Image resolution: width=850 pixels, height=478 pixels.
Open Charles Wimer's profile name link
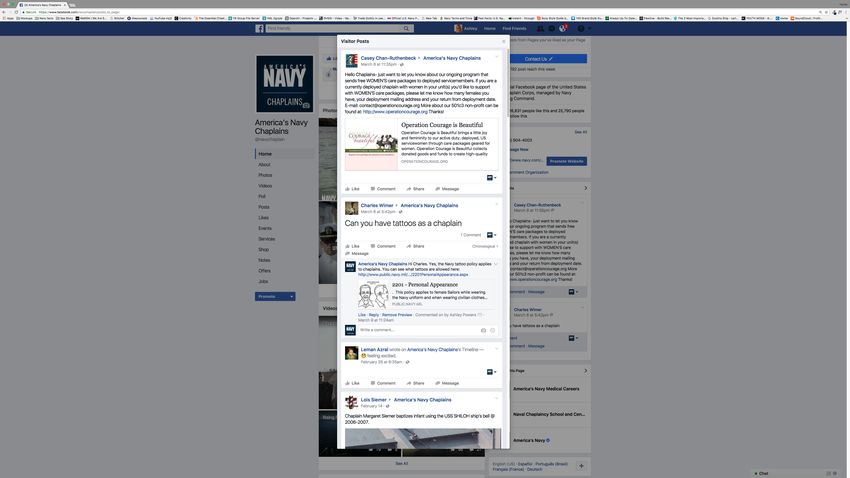377,205
